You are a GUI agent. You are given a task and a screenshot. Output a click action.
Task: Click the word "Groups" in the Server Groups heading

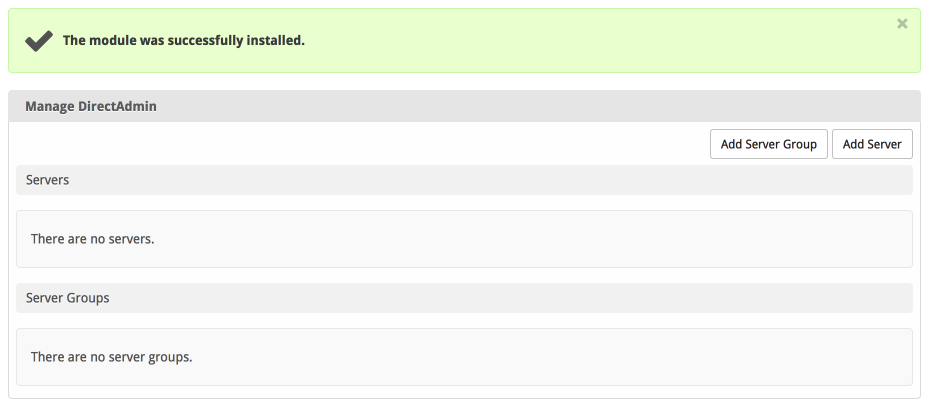pos(88,298)
